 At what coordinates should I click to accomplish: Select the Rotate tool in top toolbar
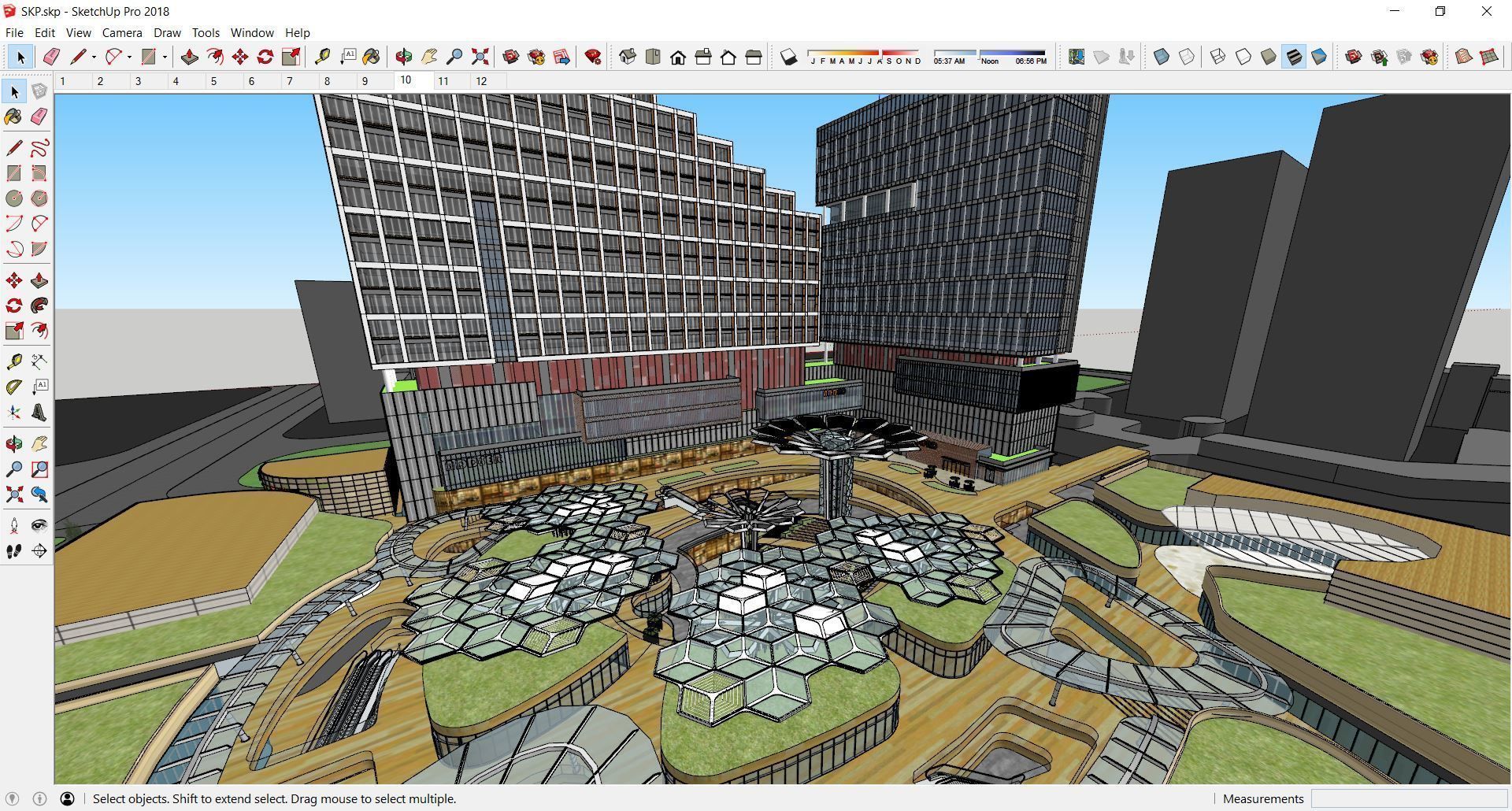pyautogui.click(x=265, y=57)
